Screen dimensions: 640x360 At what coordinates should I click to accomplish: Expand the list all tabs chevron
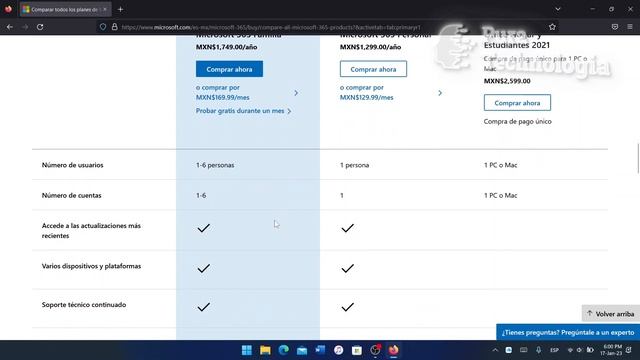click(558, 9)
